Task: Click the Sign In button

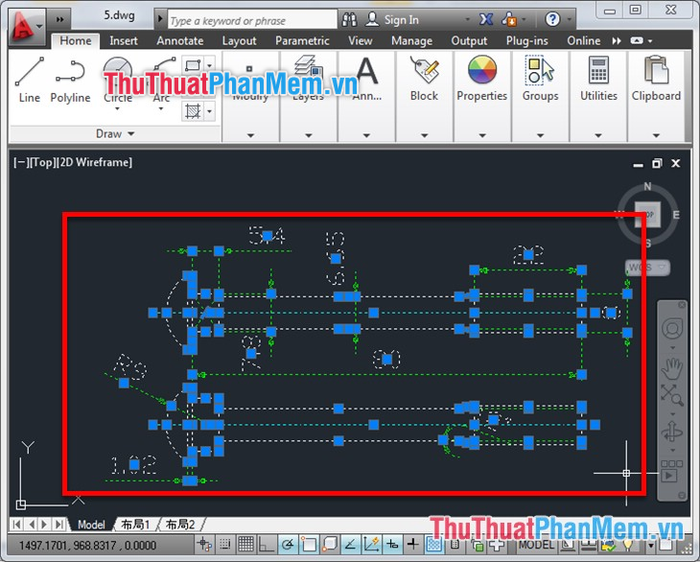Action: (392, 20)
